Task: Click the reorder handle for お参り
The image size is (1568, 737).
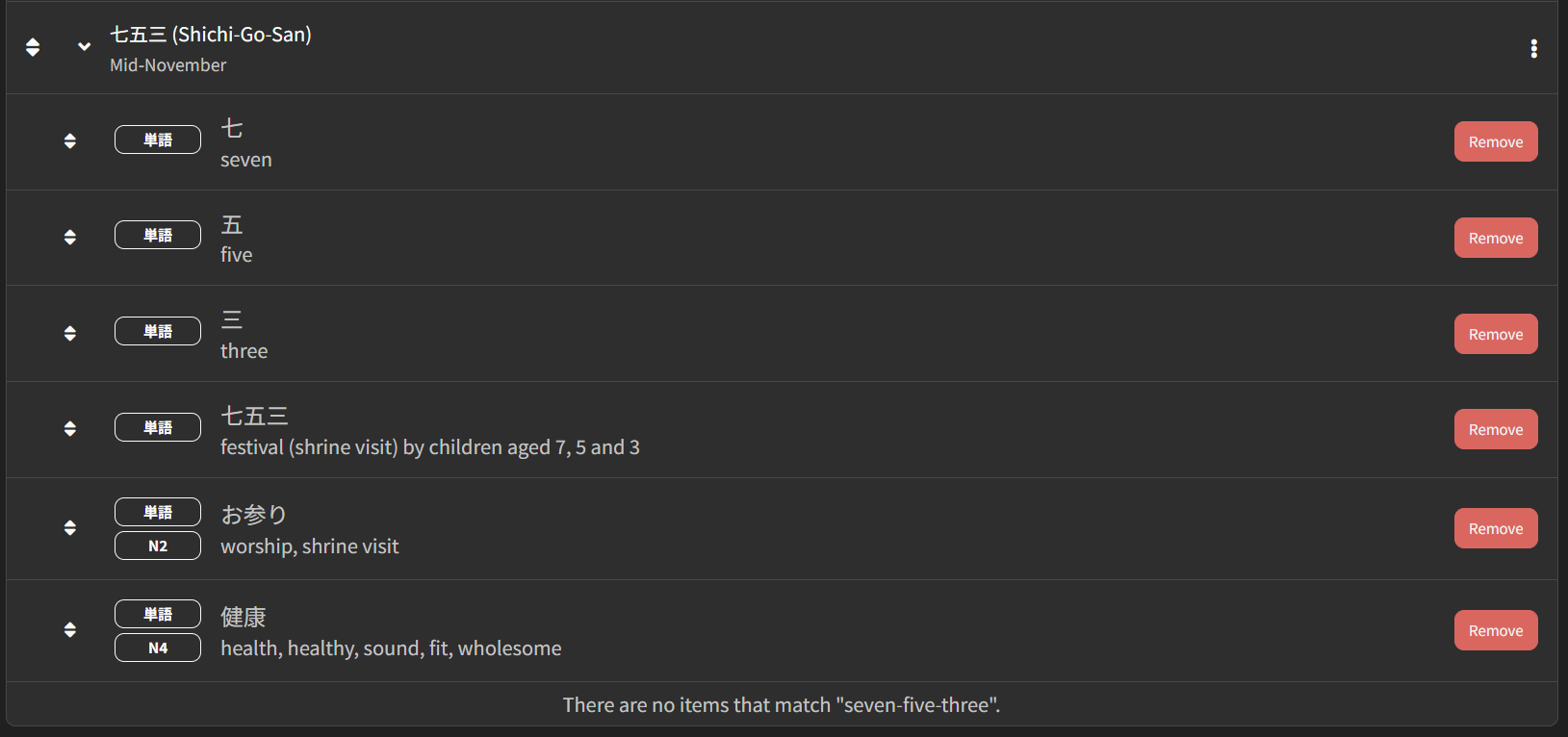Action: point(70,527)
